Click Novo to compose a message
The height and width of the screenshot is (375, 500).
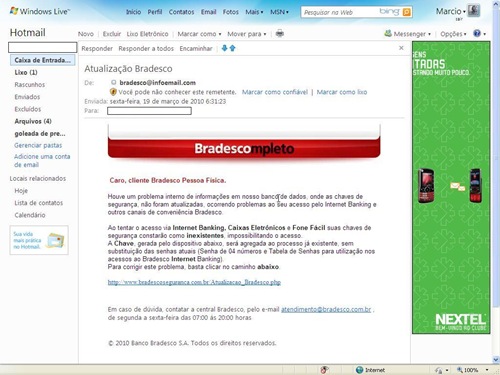coord(86,34)
